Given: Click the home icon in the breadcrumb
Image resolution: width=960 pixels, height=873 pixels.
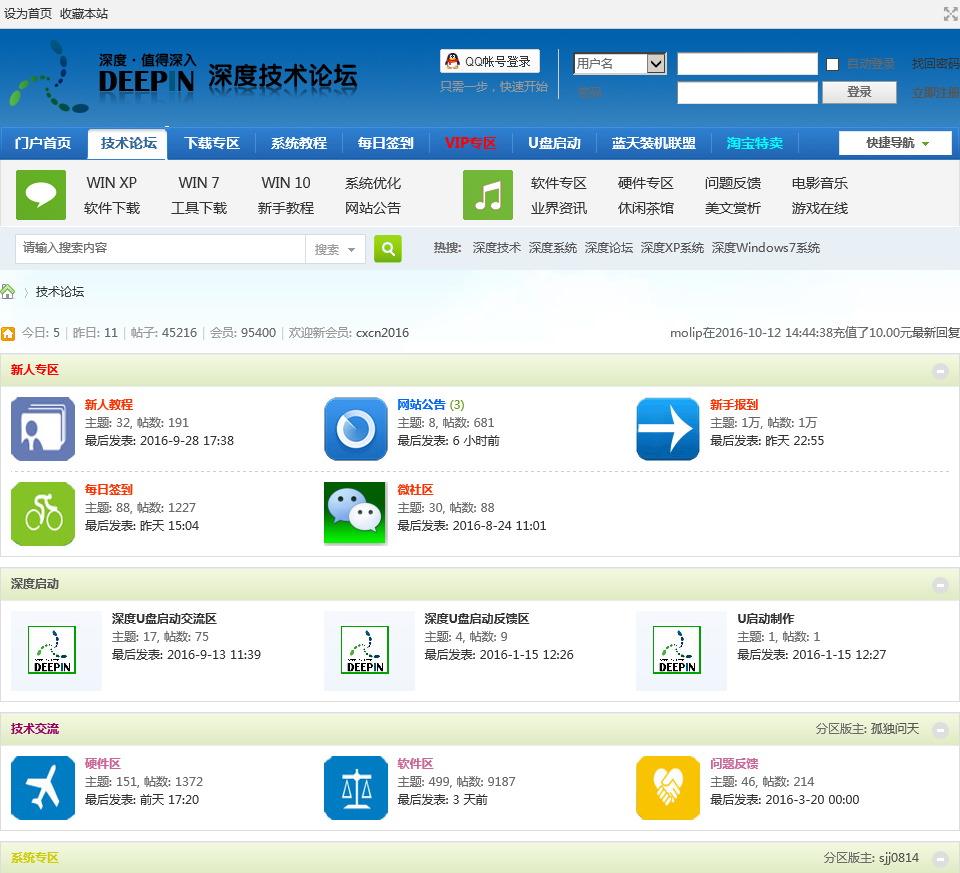Looking at the screenshot, I should coord(7,291).
